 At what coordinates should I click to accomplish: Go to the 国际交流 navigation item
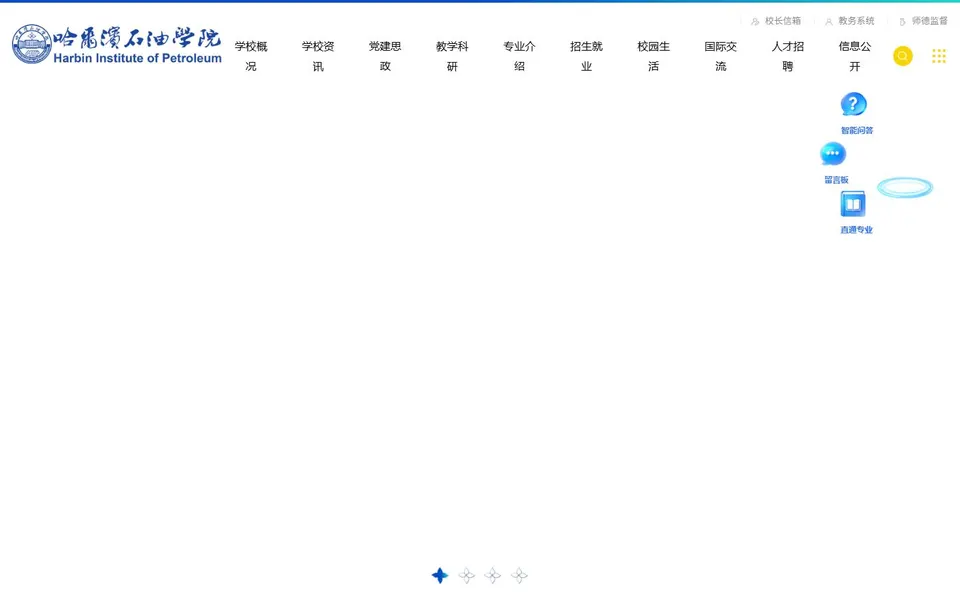pos(721,56)
